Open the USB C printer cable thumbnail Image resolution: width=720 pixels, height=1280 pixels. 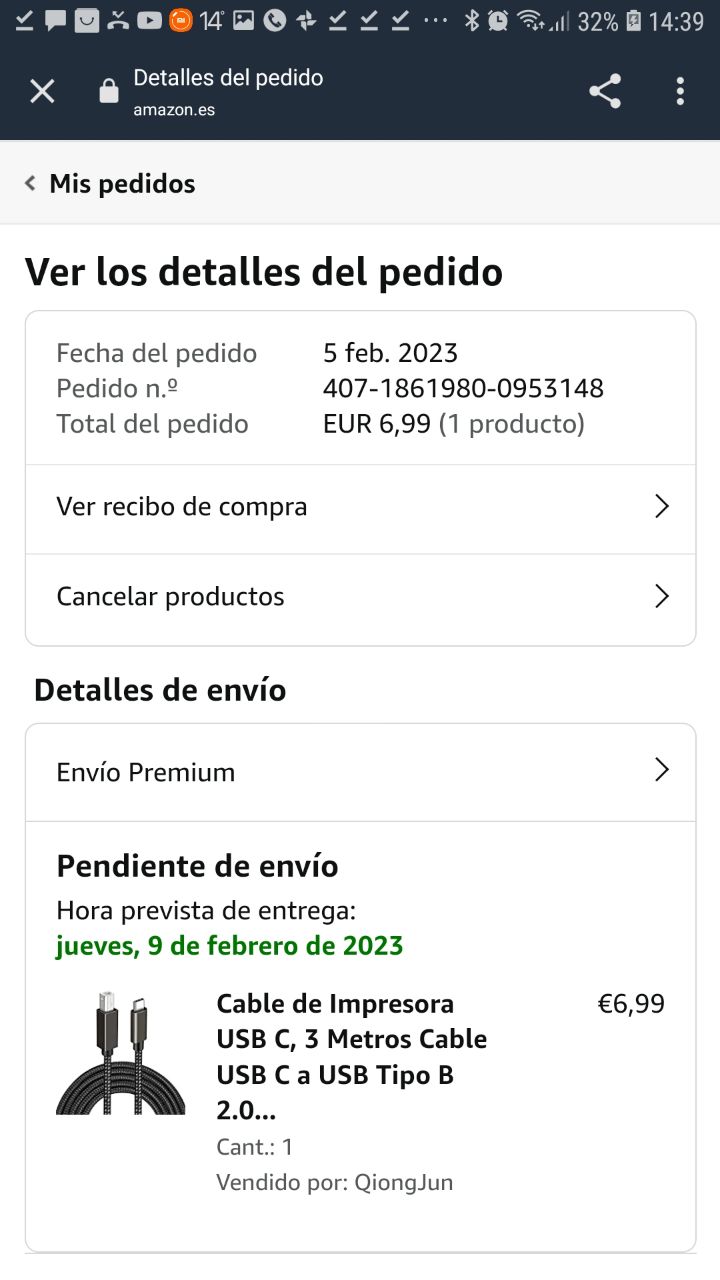(120, 1053)
